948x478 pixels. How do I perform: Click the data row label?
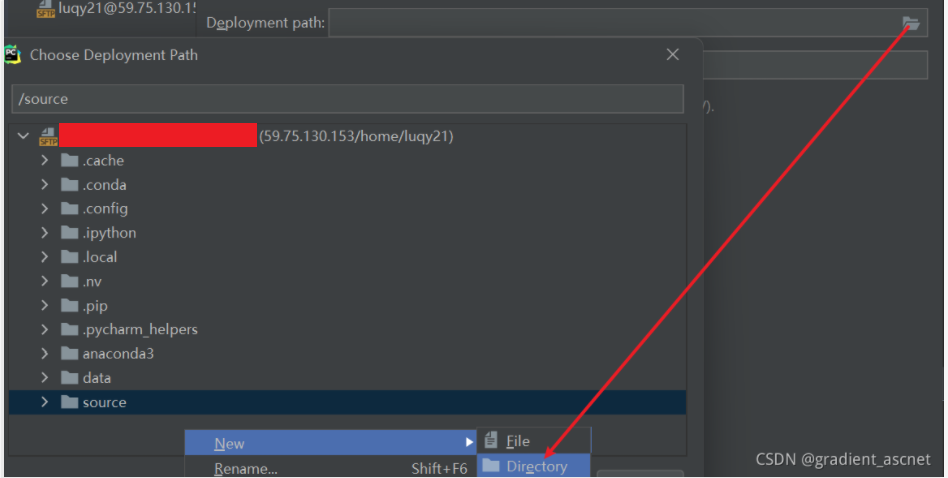point(97,378)
